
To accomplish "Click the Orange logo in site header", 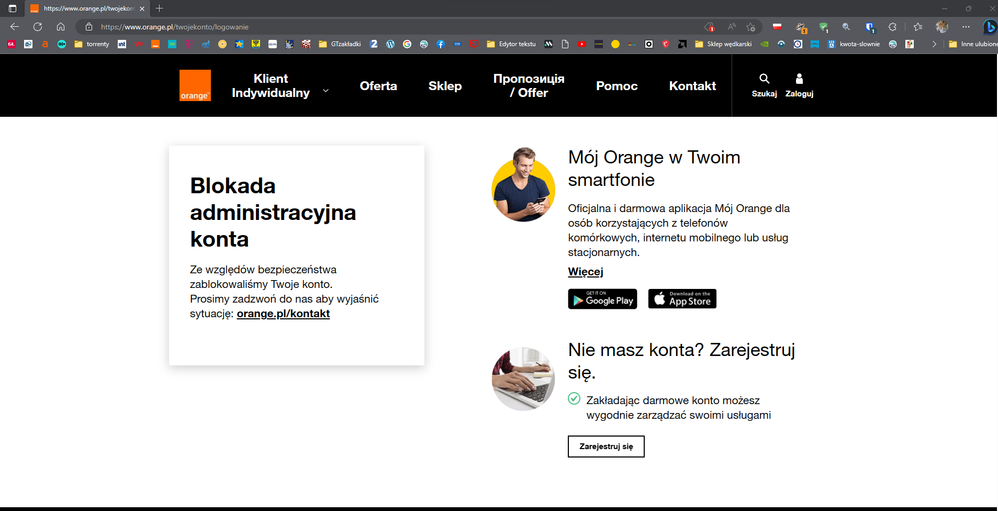I will [x=195, y=85].
